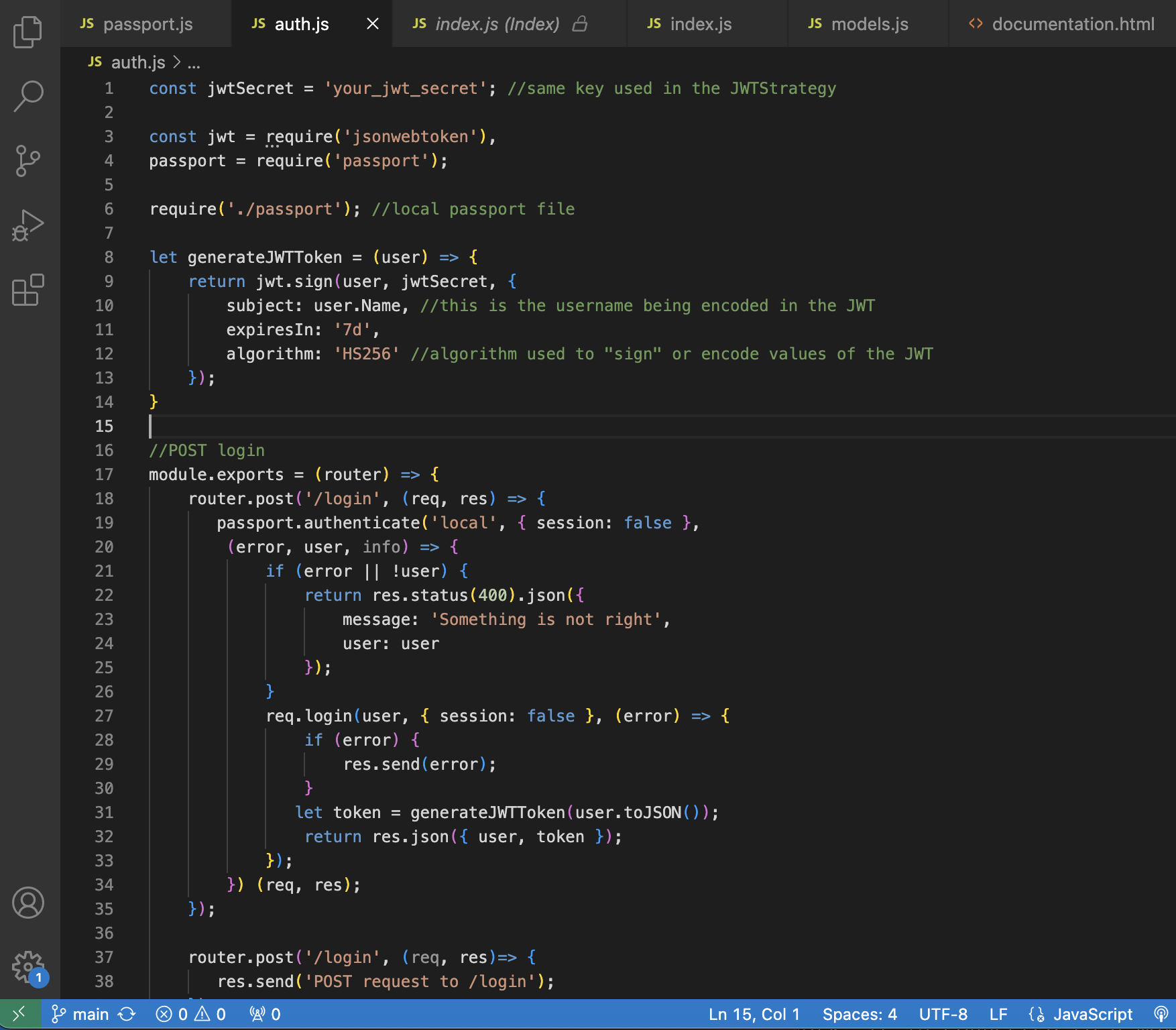
Task: Open the Manage gear settings icon
Action: pyautogui.click(x=28, y=966)
